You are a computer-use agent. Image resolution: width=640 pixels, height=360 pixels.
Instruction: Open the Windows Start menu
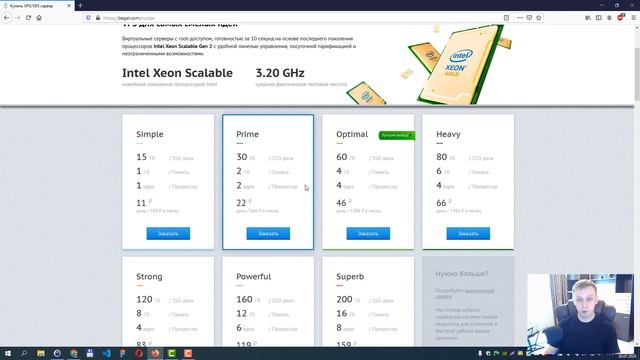pos(8,353)
